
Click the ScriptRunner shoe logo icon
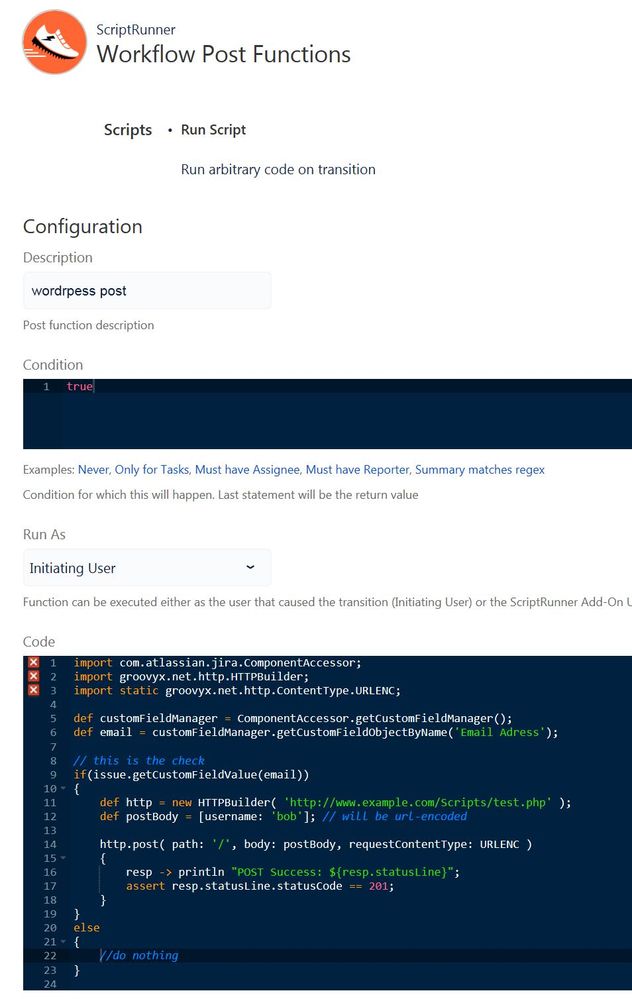(54, 41)
